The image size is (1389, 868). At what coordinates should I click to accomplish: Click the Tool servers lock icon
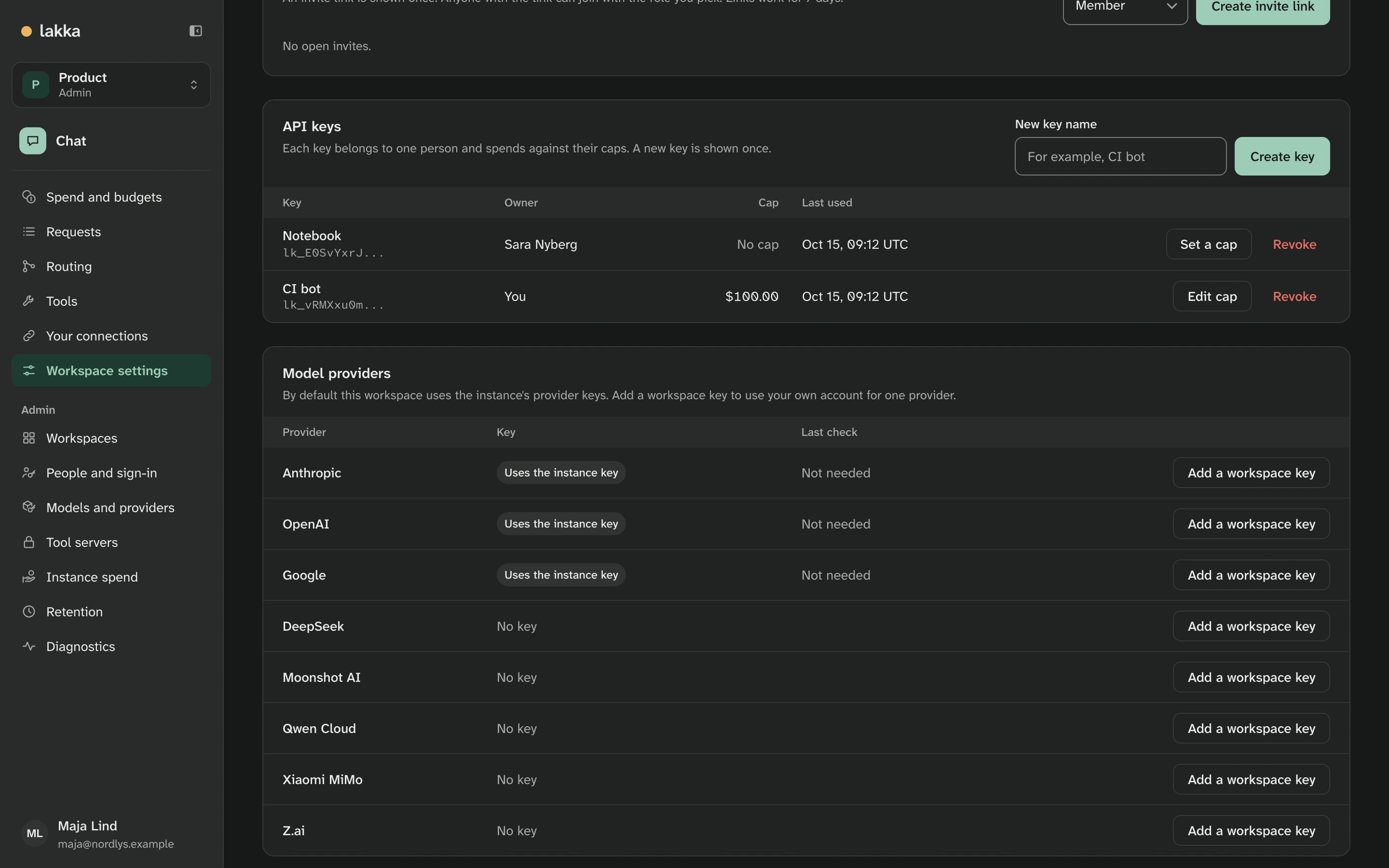29,542
